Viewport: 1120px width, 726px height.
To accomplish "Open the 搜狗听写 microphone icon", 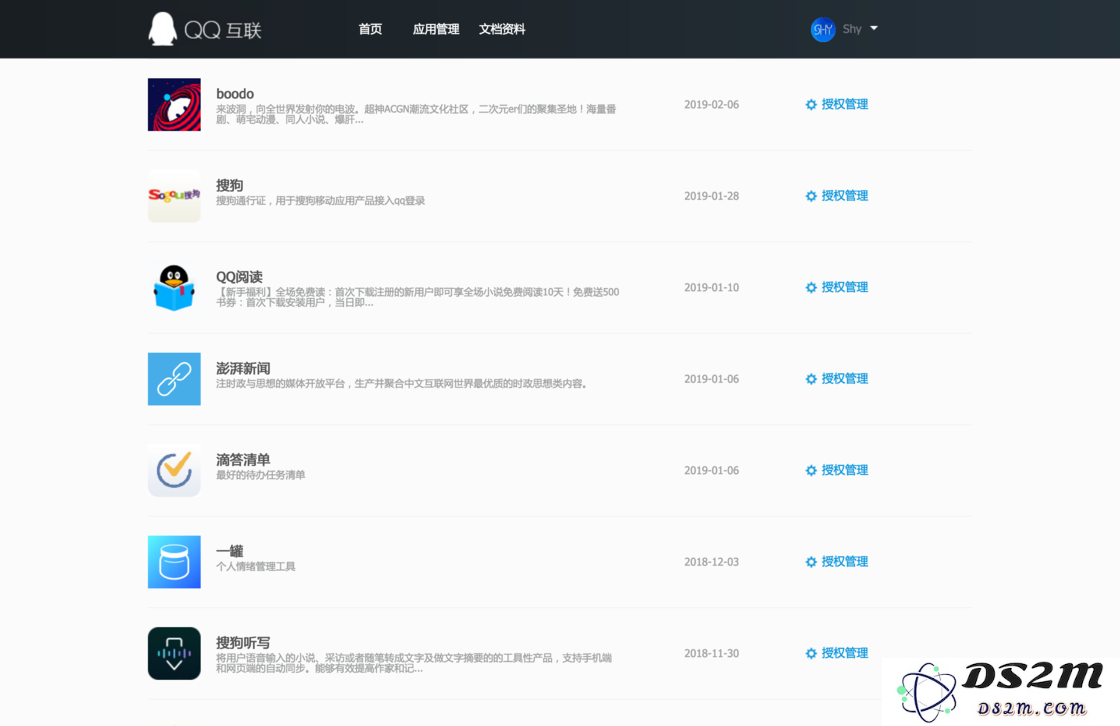I will point(174,653).
